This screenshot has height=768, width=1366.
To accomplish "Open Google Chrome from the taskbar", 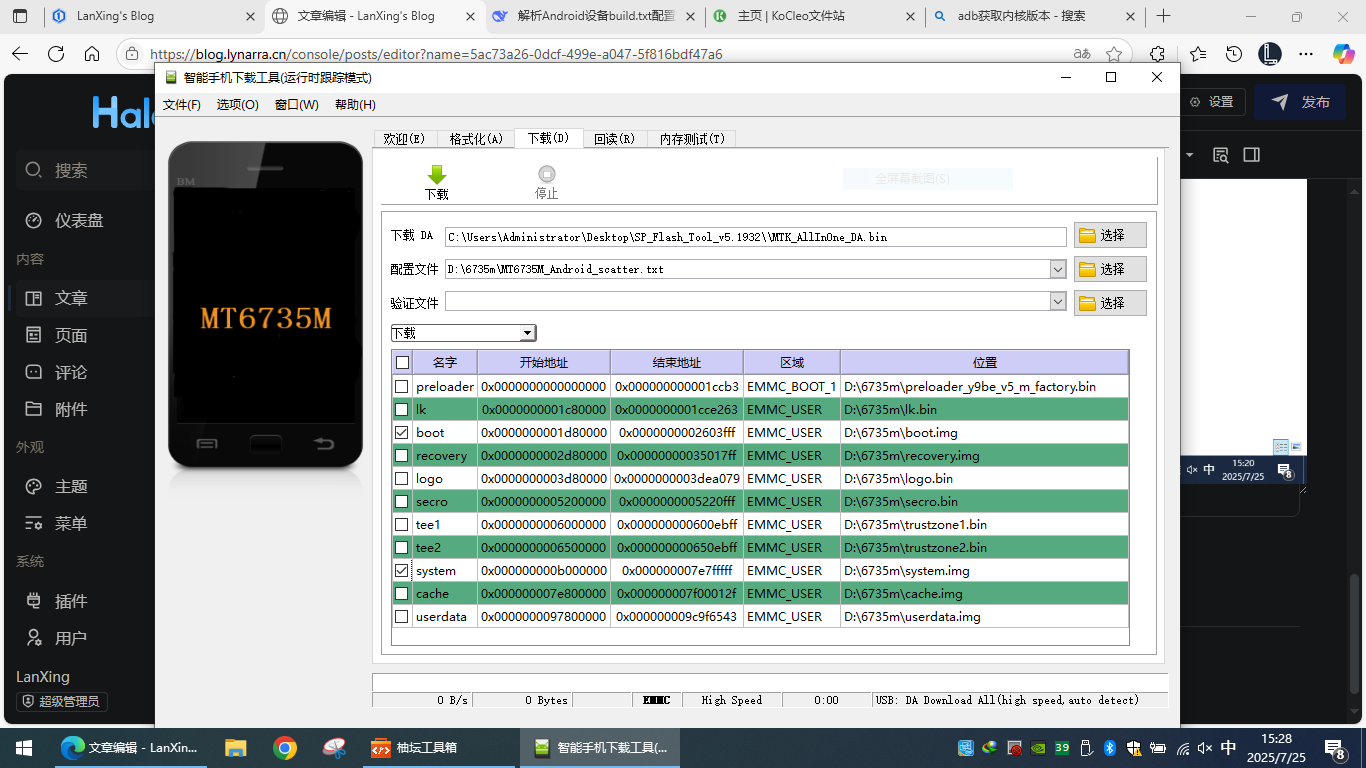I will coord(285,748).
